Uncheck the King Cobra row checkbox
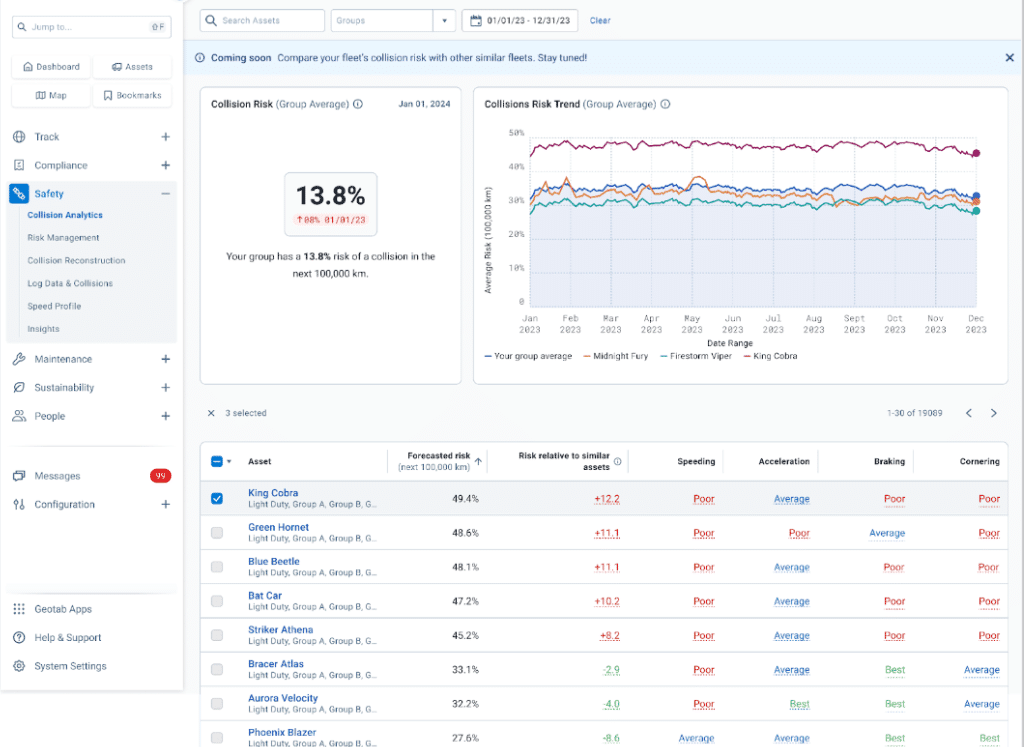Viewport: 1024px width, 747px height. pos(217,499)
